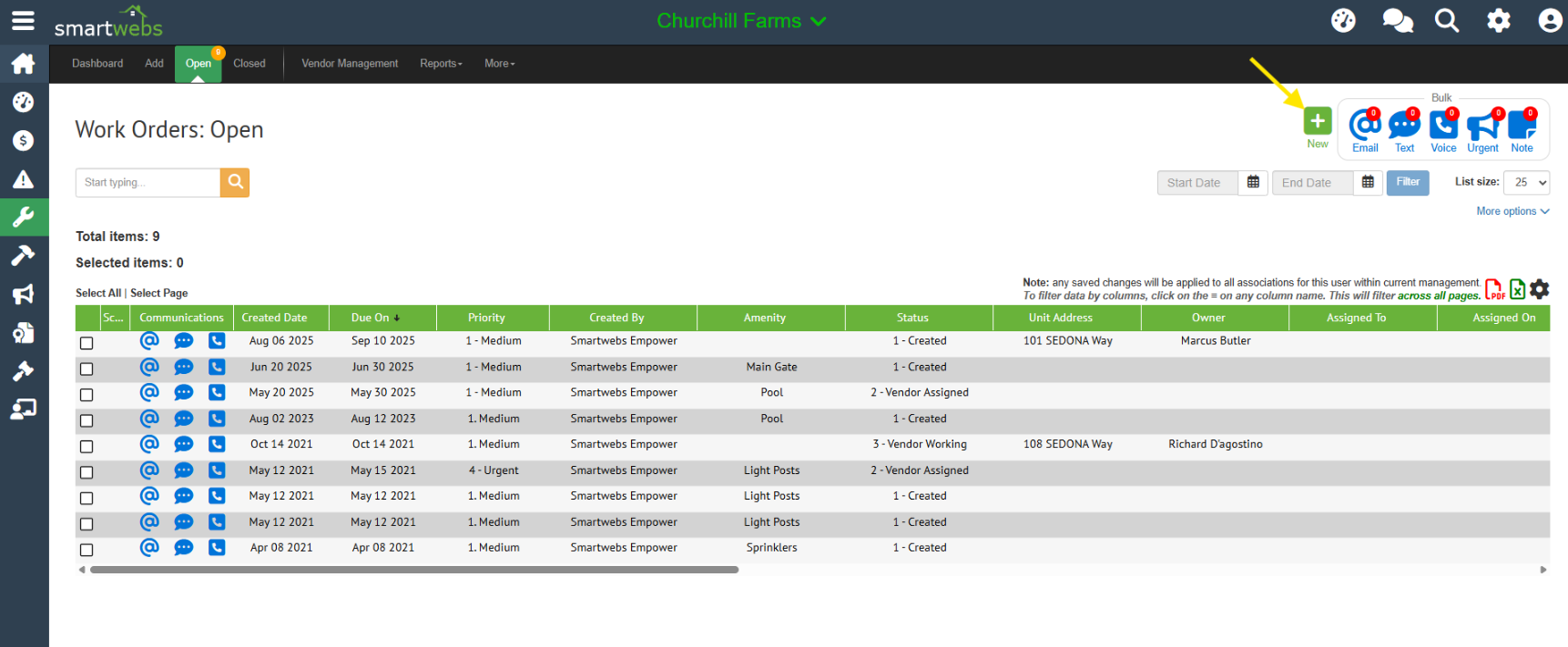Image resolution: width=1568 pixels, height=647 pixels.
Task: Open the Bulk Email icon
Action: tap(1364, 125)
